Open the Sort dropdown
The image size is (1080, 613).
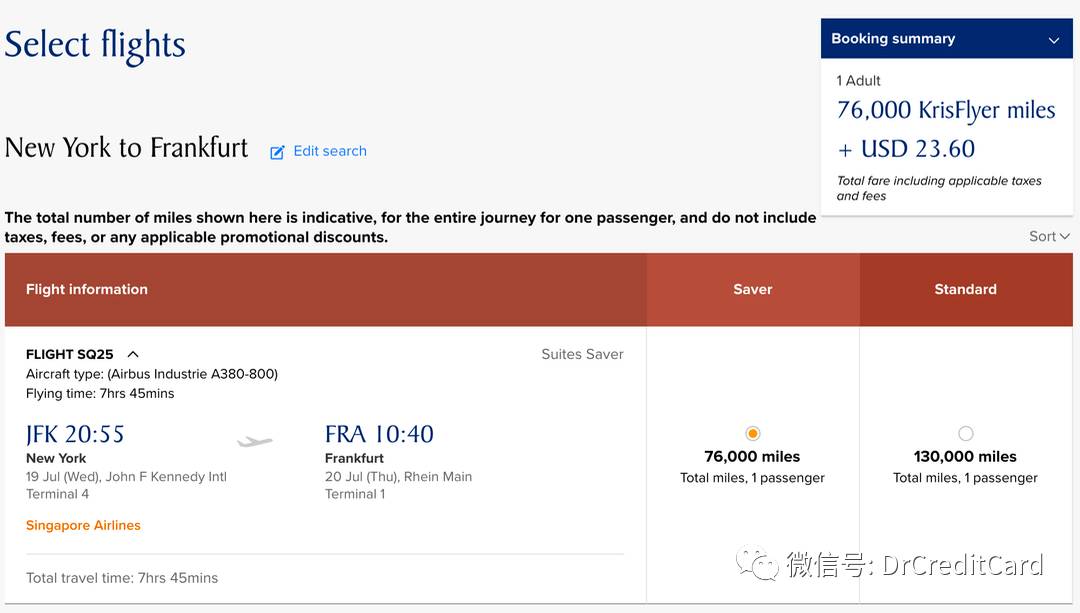[1049, 236]
